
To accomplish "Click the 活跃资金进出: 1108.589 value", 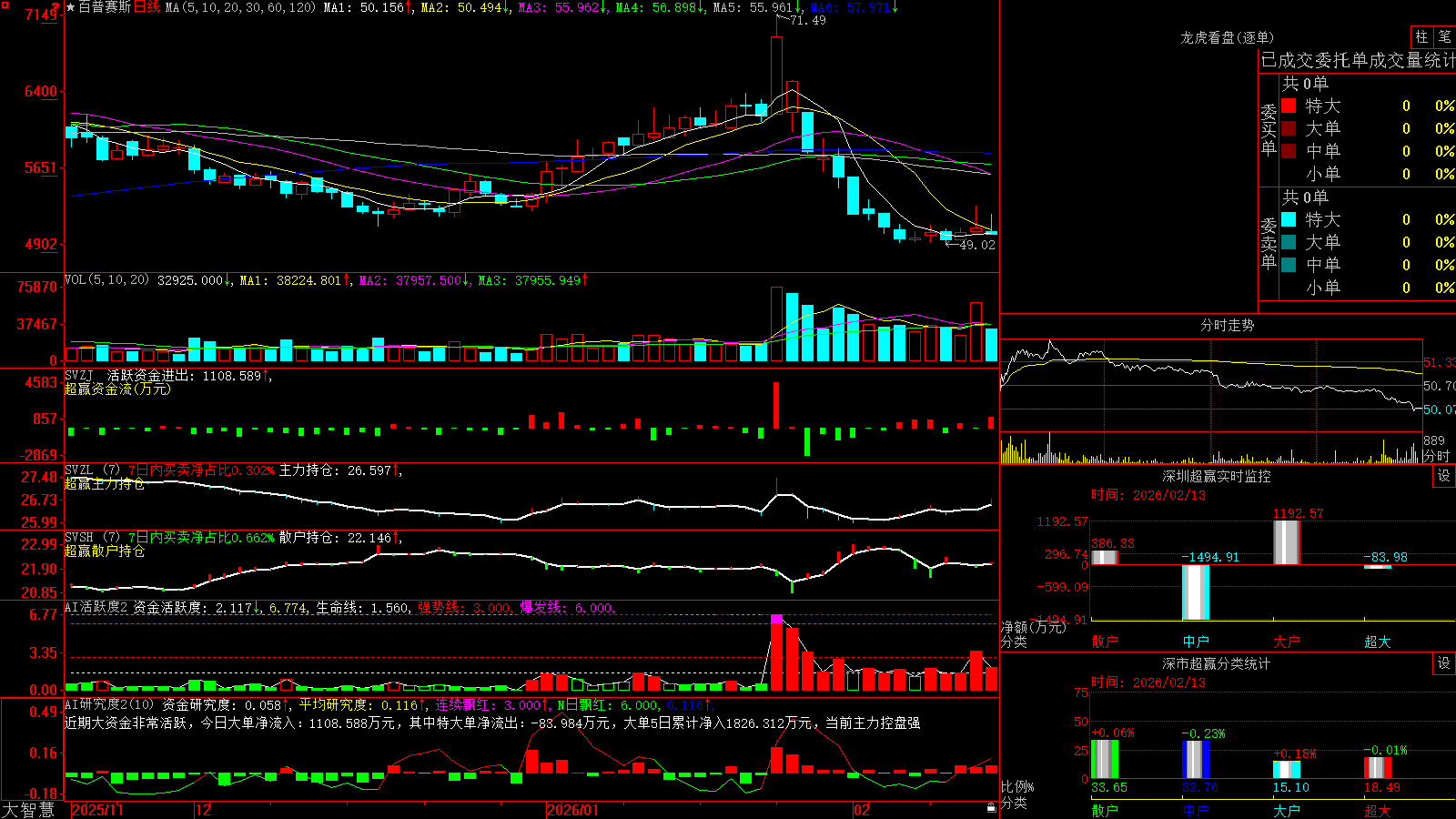I will coord(184,375).
